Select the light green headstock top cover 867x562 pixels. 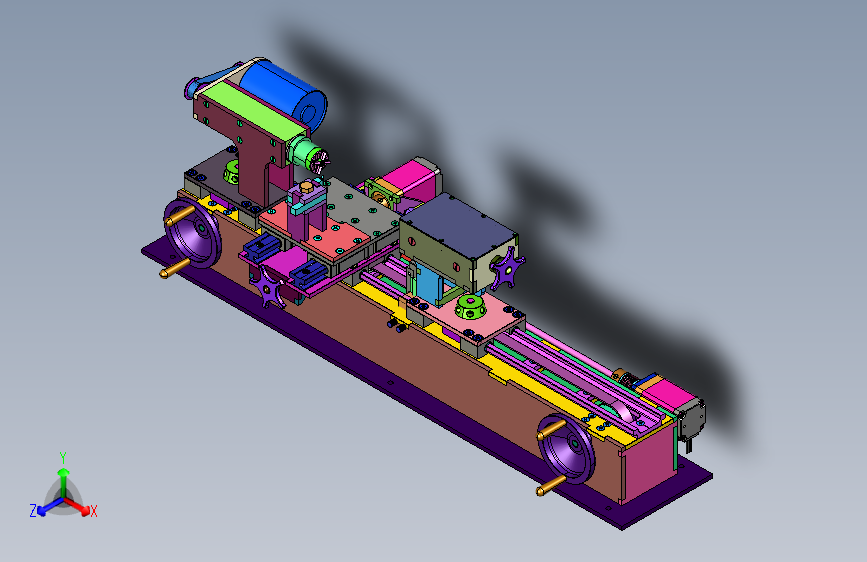point(253,109)
